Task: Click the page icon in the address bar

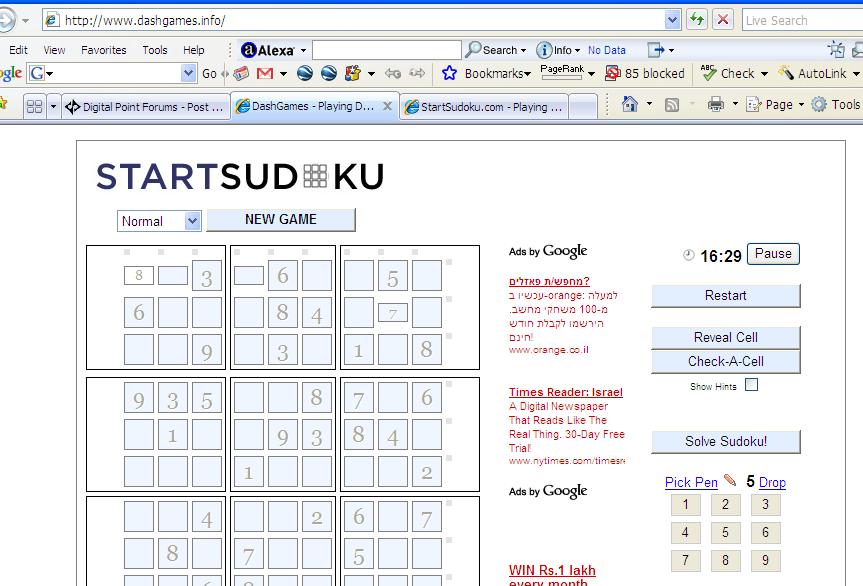Action: [x=52, y=20]
